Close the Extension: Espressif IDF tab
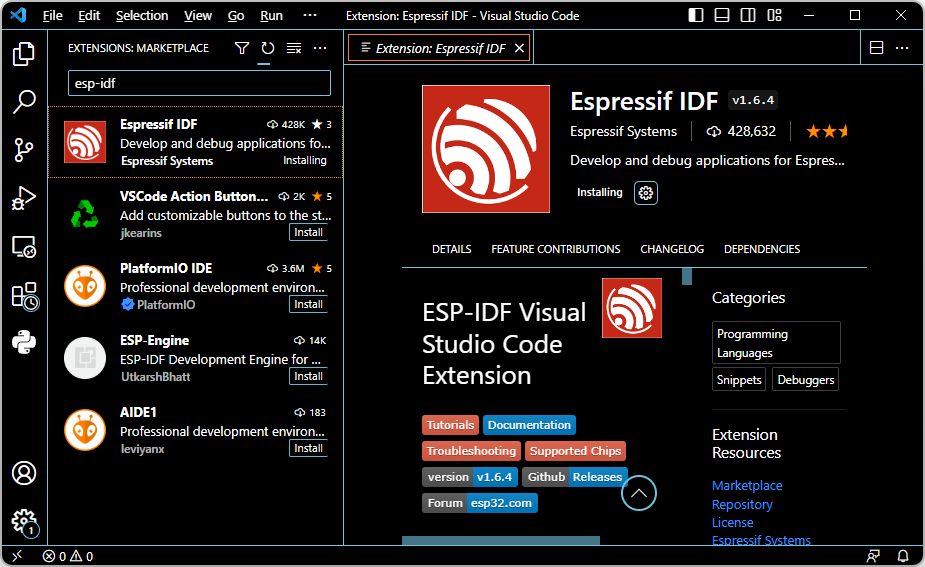 (x=519, y=48)
